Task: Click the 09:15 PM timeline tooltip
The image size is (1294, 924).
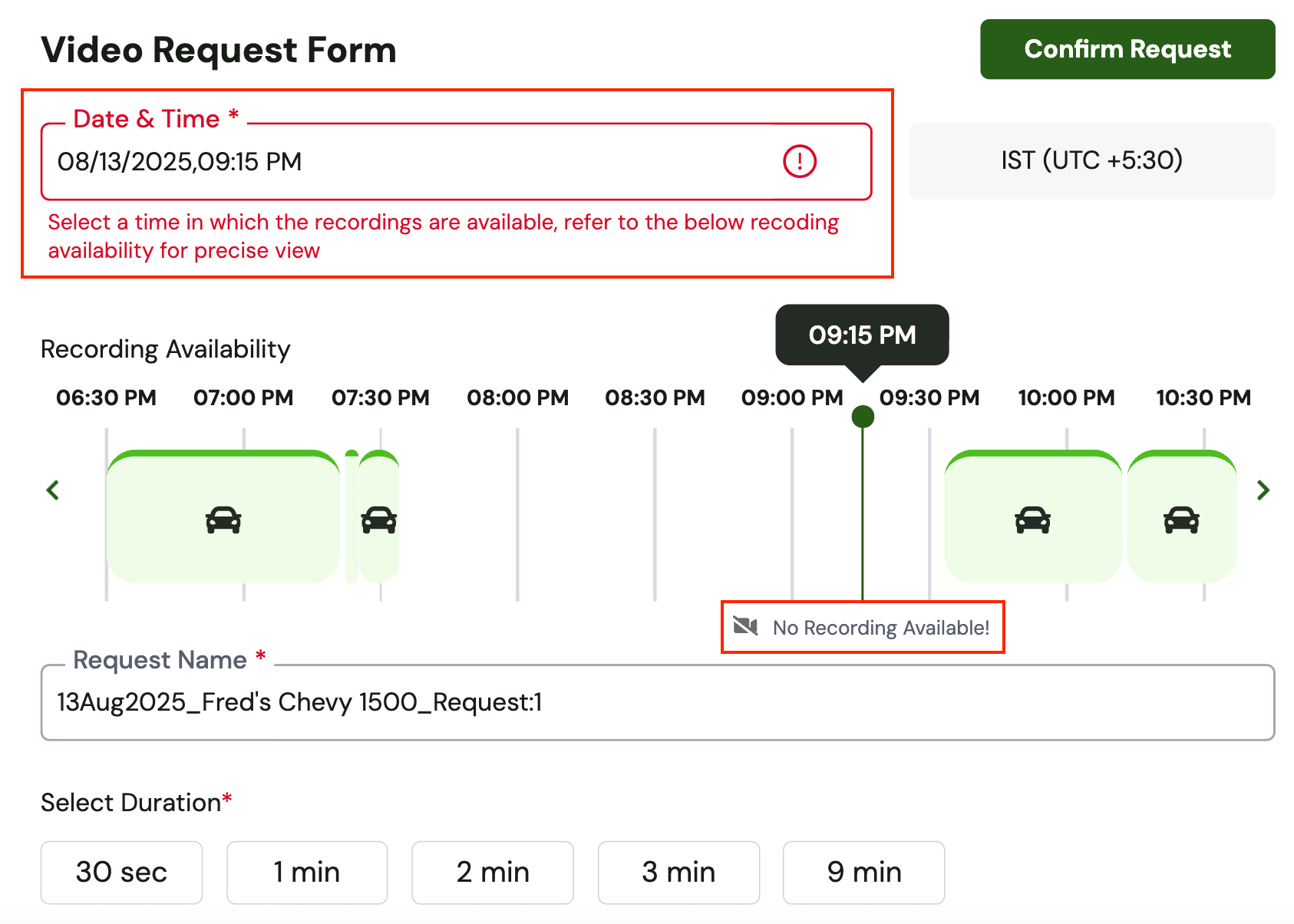Action: click(862, 335)
